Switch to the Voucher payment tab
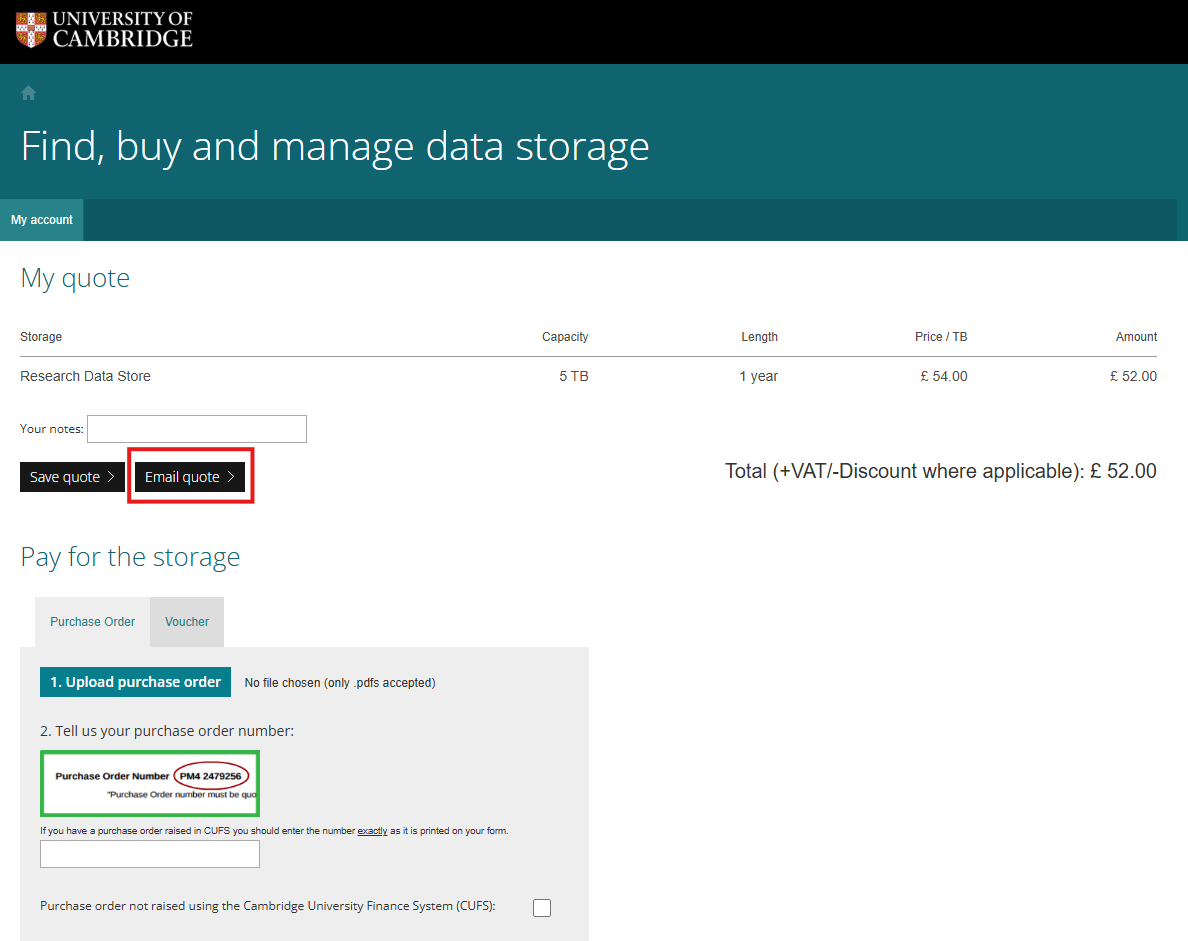Screen dimensions: 1188x941 click(x=187, y=622)
